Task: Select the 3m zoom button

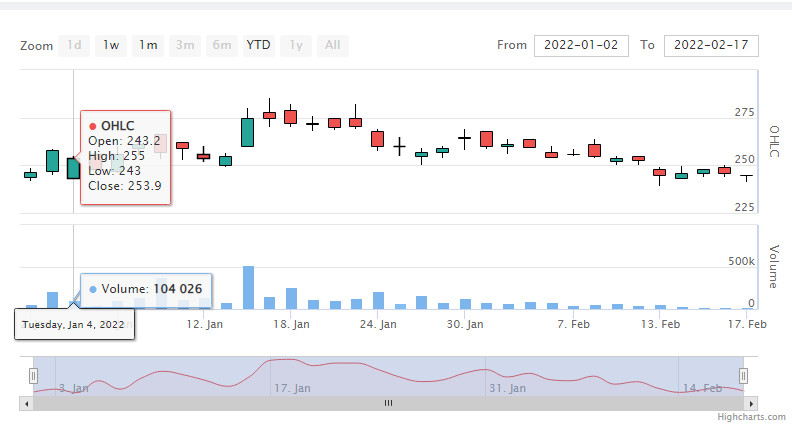Action: click(x=185, y=45)
